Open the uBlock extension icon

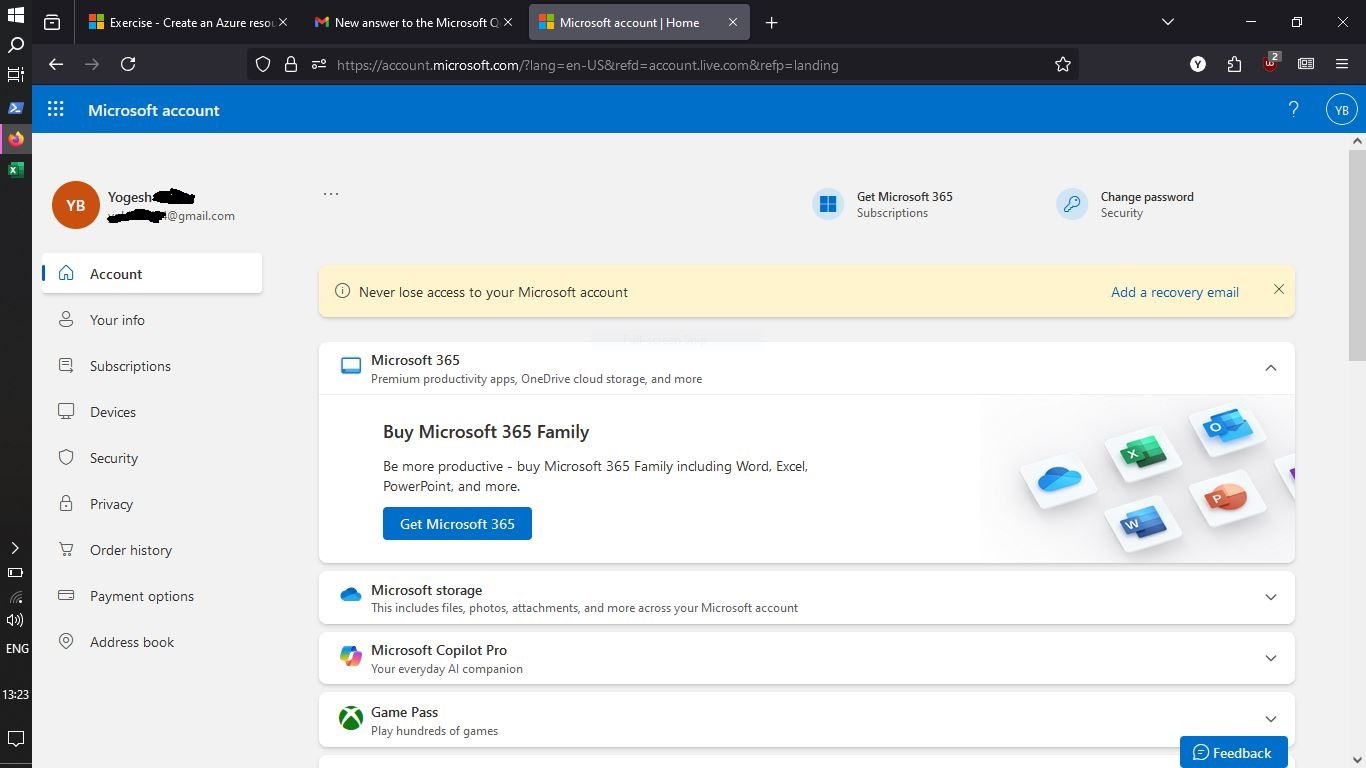pos(1270,63)
